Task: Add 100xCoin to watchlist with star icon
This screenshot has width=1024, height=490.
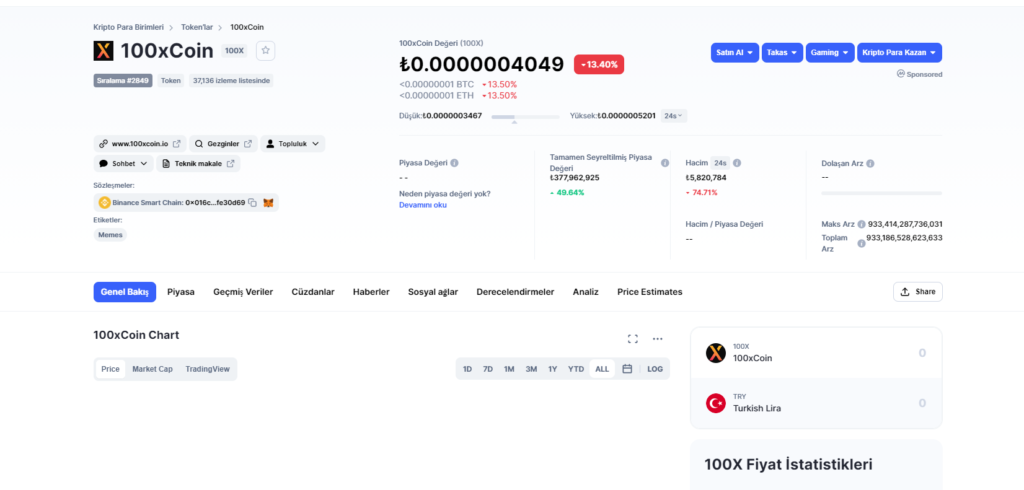Action: 265,51
